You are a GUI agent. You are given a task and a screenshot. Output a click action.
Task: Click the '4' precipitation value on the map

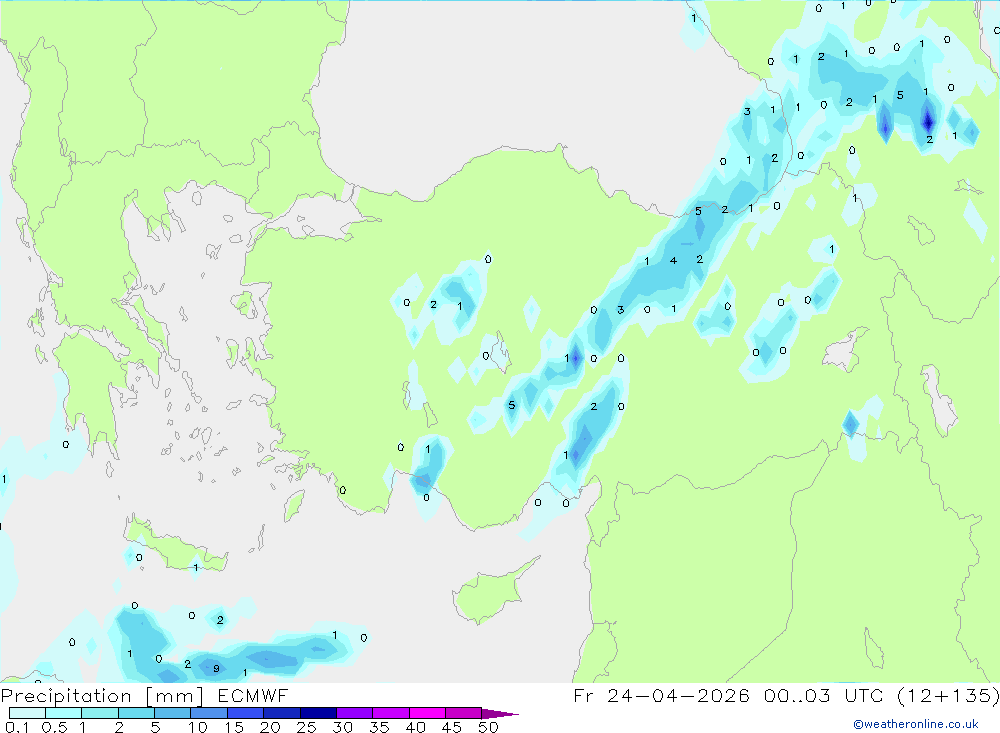pyautogui.click(x=673, y=260)
